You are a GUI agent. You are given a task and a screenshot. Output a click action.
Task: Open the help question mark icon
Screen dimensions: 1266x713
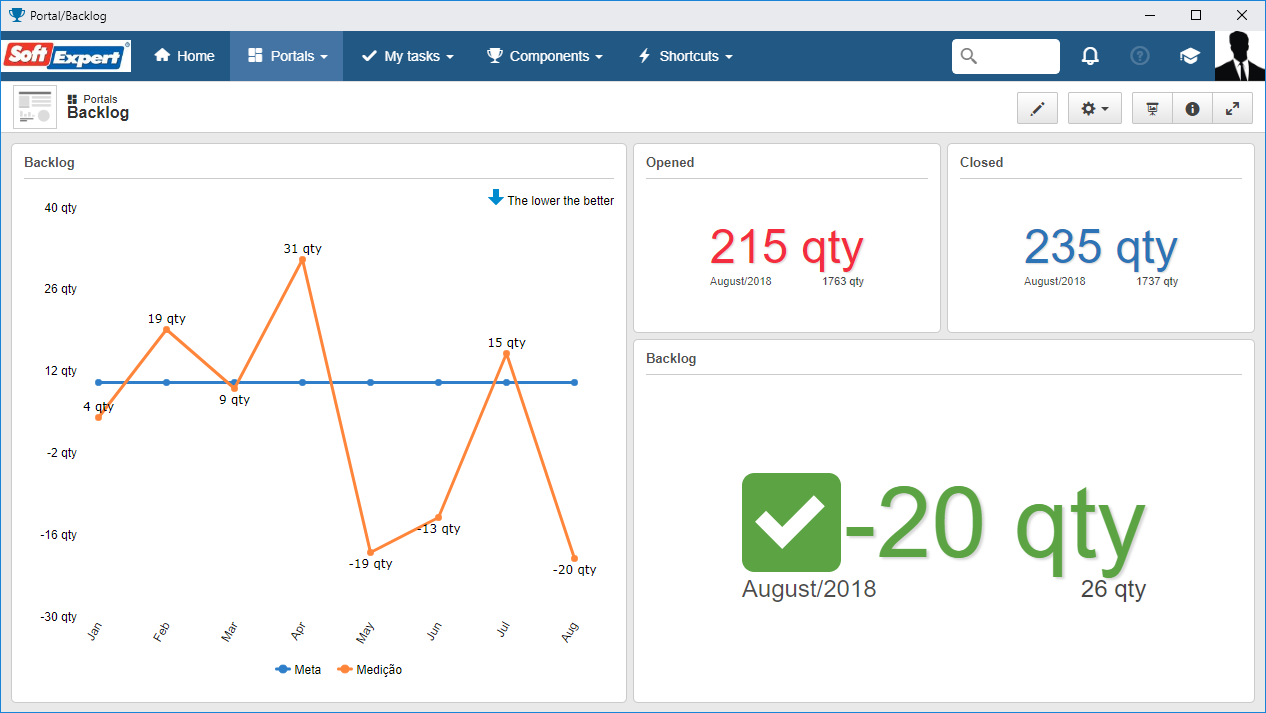pos(1140,56)
